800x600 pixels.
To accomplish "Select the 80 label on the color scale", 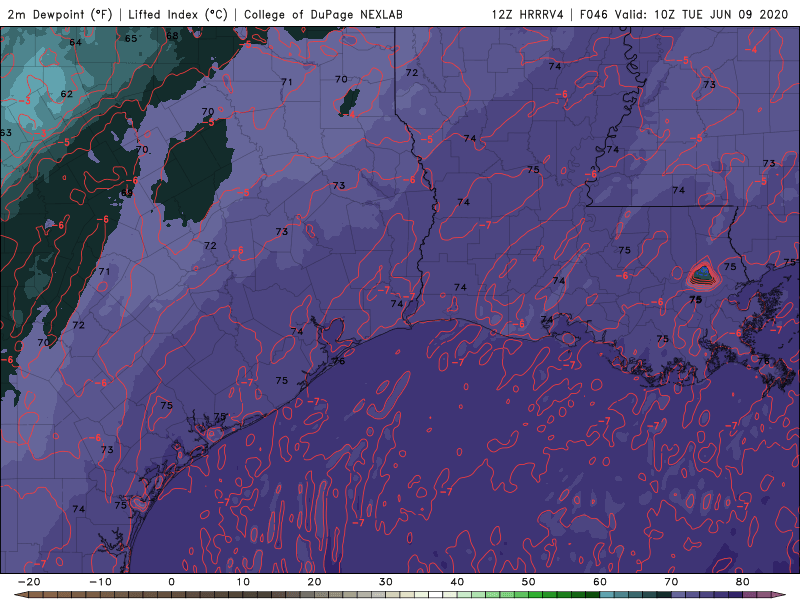I will (x=743, y=582).
